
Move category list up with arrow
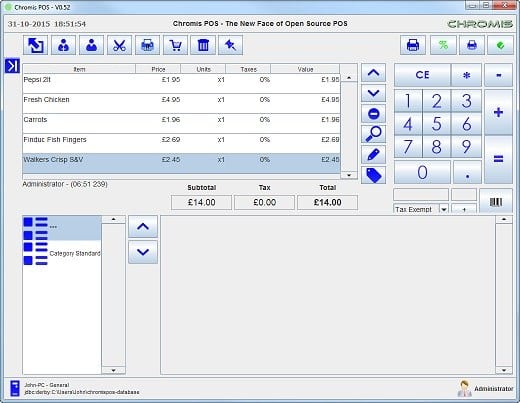coord(143,227)
